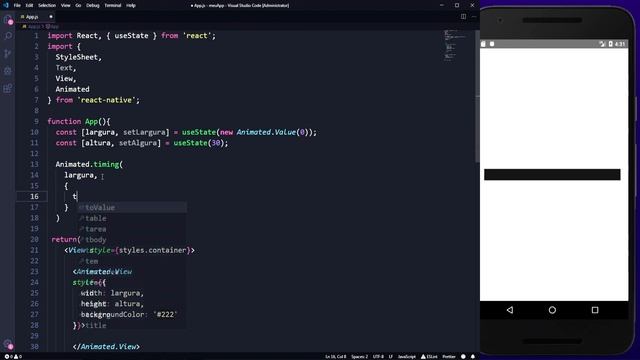The height and width of the screenshot is (360, 640).
Task: Open the notifications bell in status bar
Action: (473, 356)
